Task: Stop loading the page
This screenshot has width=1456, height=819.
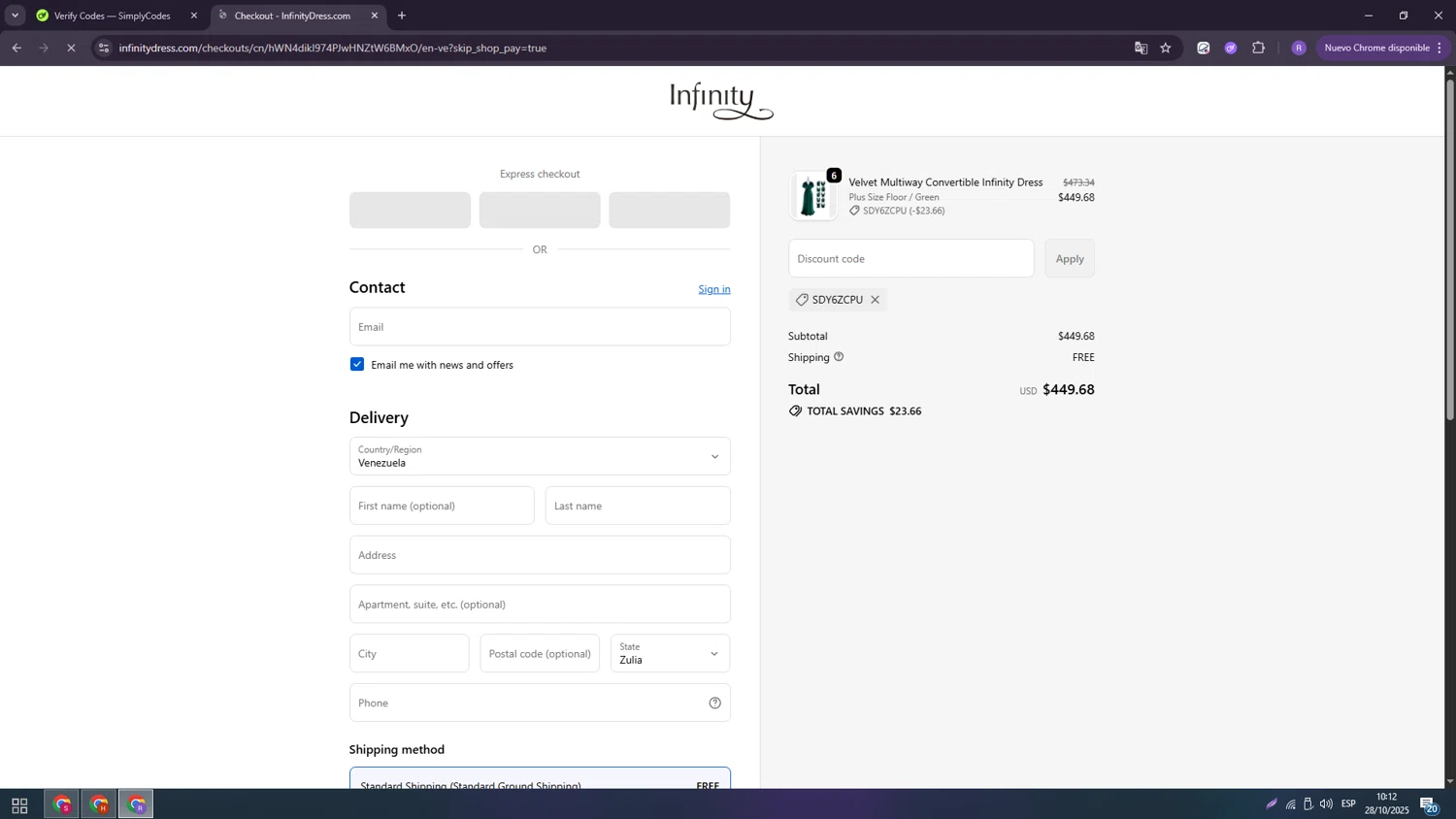Action: pos(71,48)
